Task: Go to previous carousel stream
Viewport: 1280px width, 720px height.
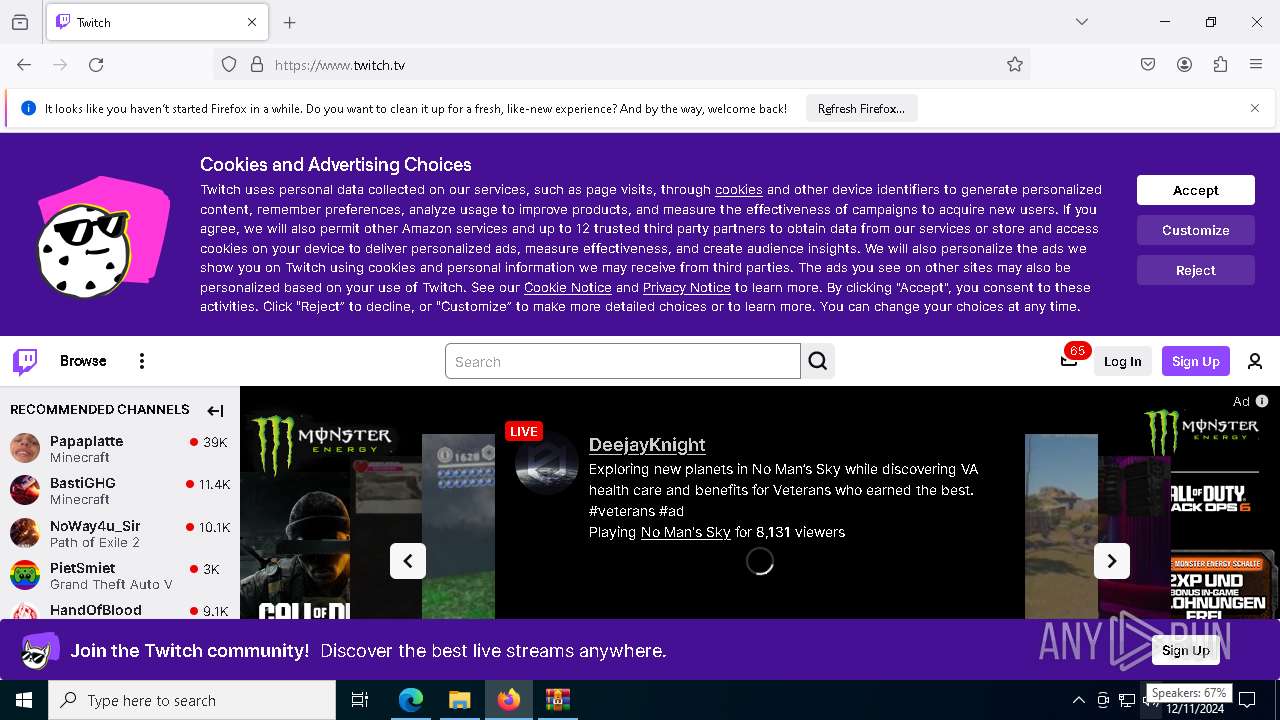Action: point(408,561)
